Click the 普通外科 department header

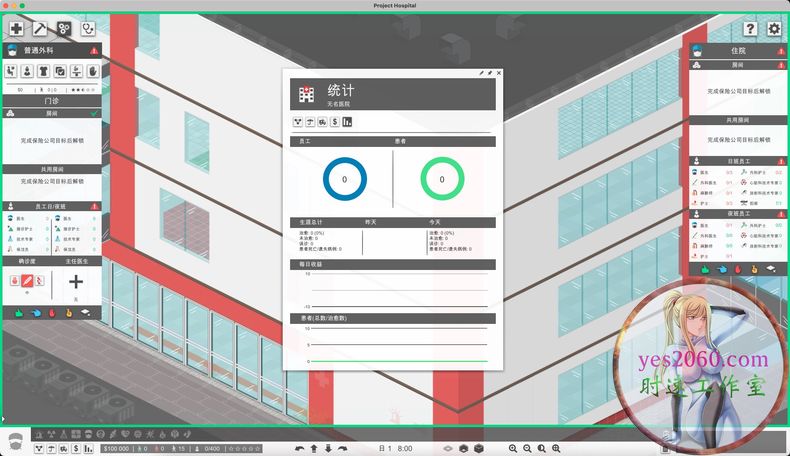coord(52,50)
